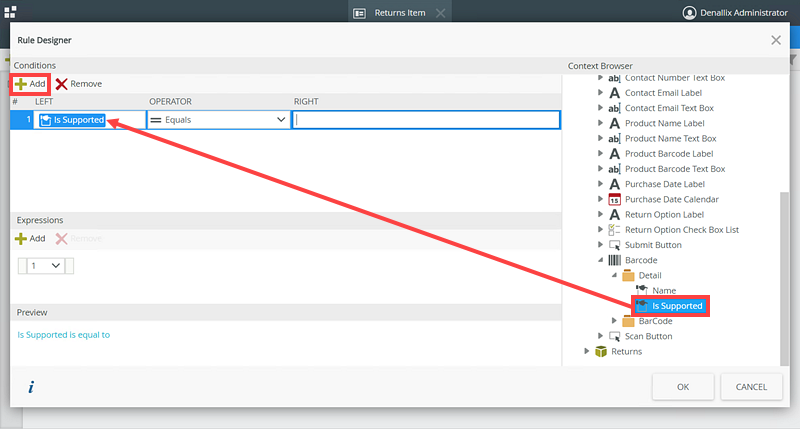
Task: Switch to the Returns Item tab
Action: click(x=399, y=13)
